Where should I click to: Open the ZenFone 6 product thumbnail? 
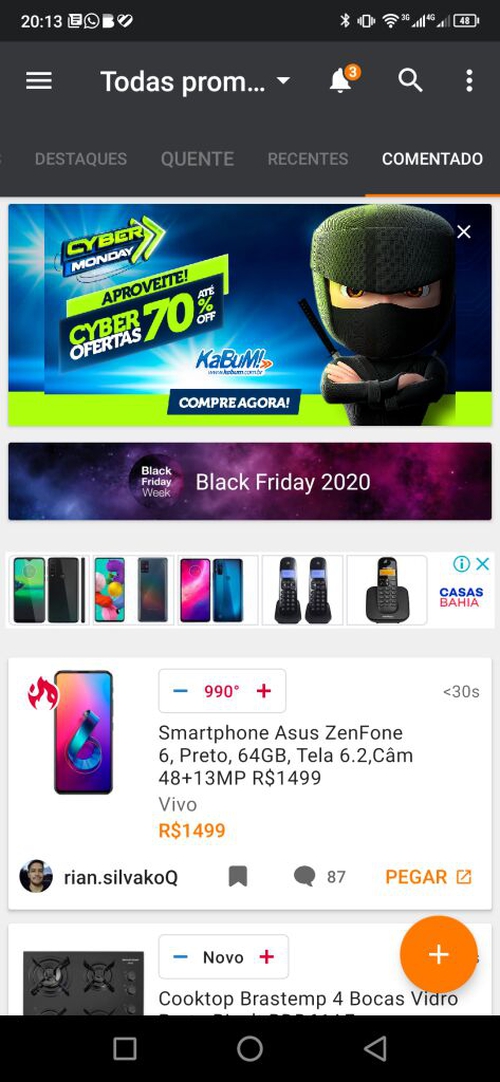coord(83,732)
